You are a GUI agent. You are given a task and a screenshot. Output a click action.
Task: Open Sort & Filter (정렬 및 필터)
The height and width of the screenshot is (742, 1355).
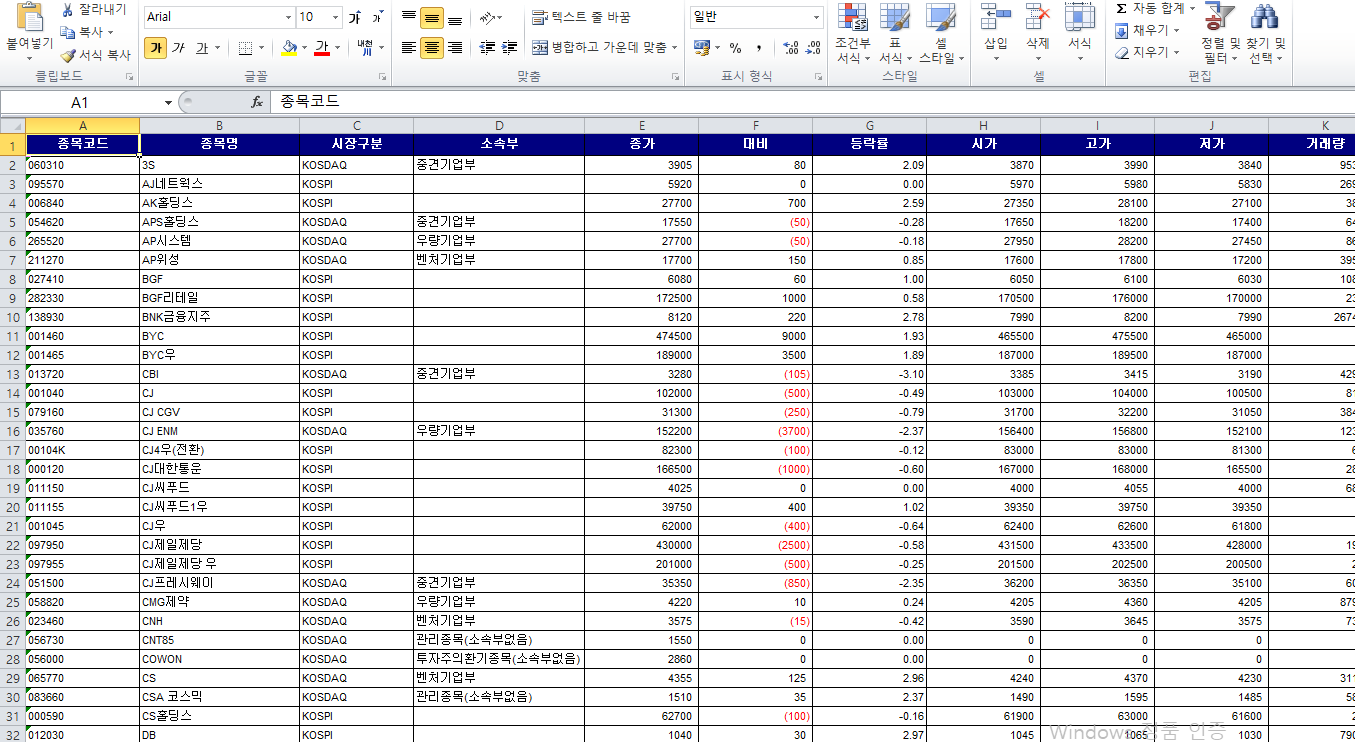coord(1219,33)
